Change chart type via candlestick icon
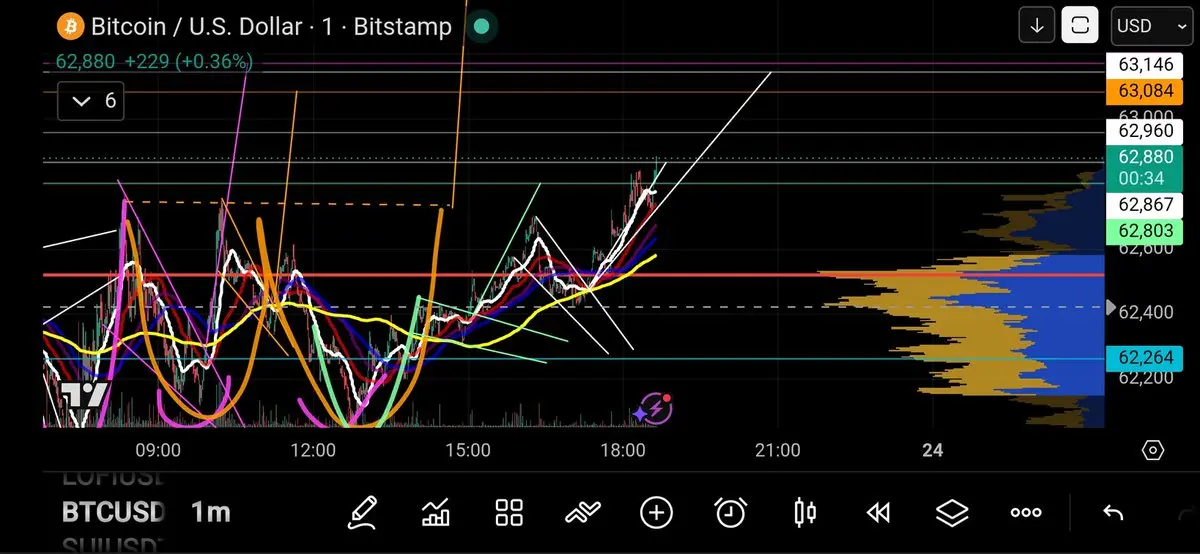The image size is (1200, 554). pos(804,513)
